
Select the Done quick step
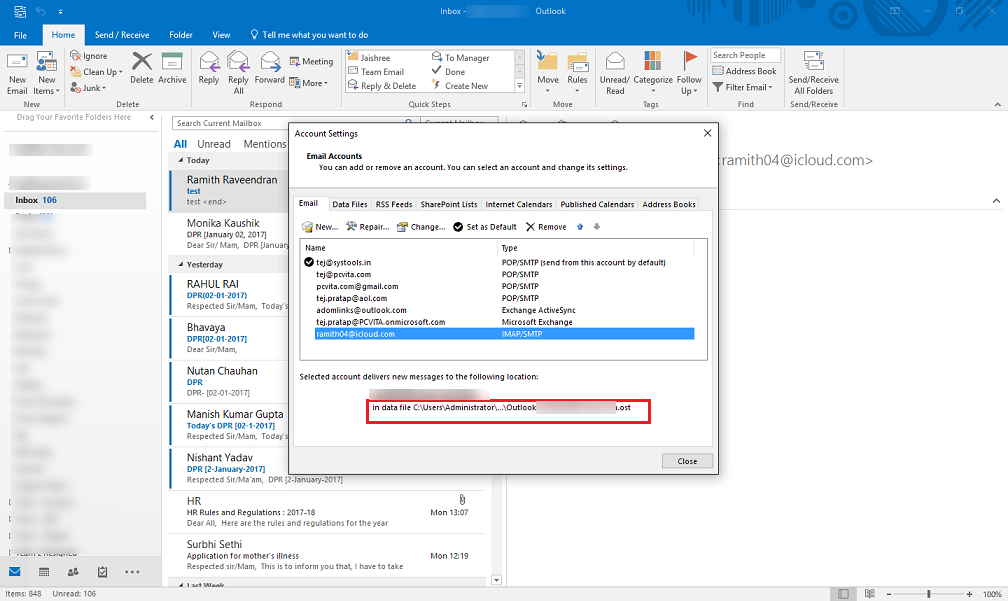tap(448, 72)
